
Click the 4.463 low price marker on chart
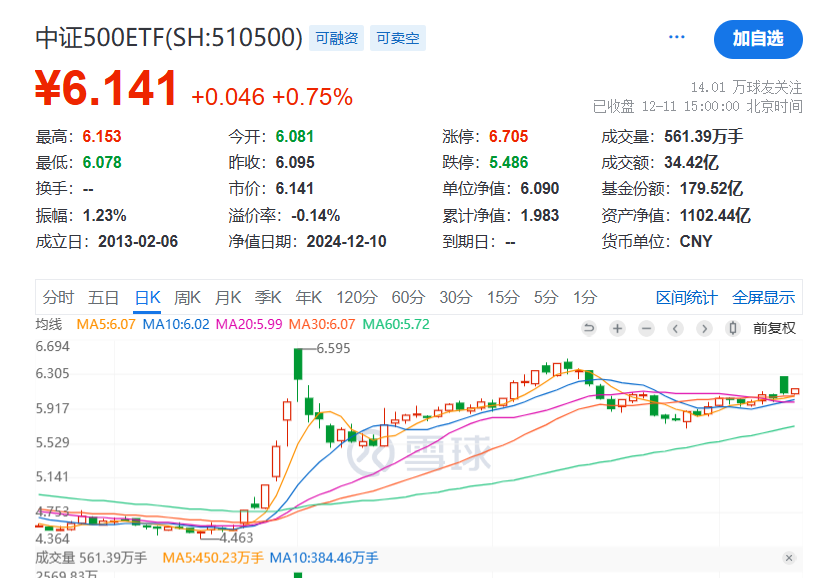pyautogui.click(x=236, y=537)
